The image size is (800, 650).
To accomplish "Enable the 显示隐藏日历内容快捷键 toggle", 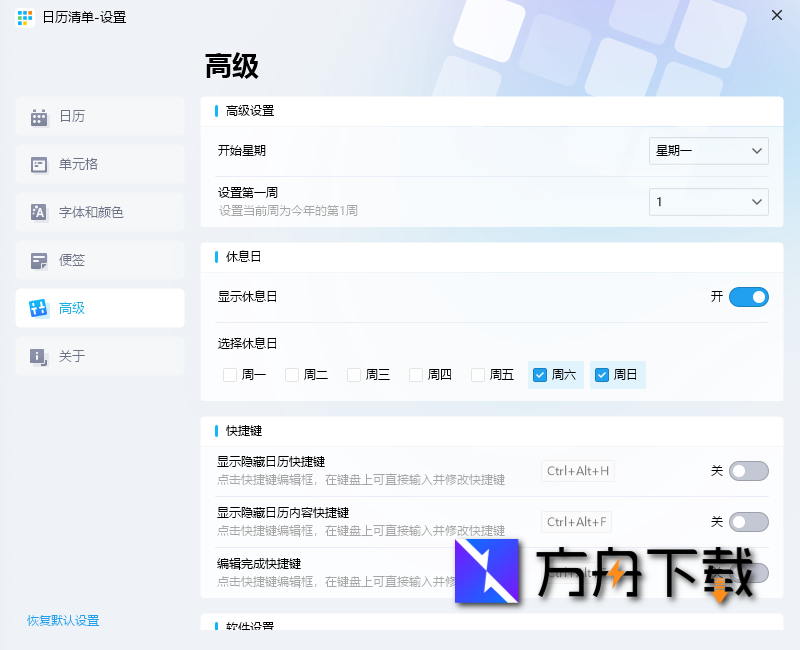I will coord(748,521).
